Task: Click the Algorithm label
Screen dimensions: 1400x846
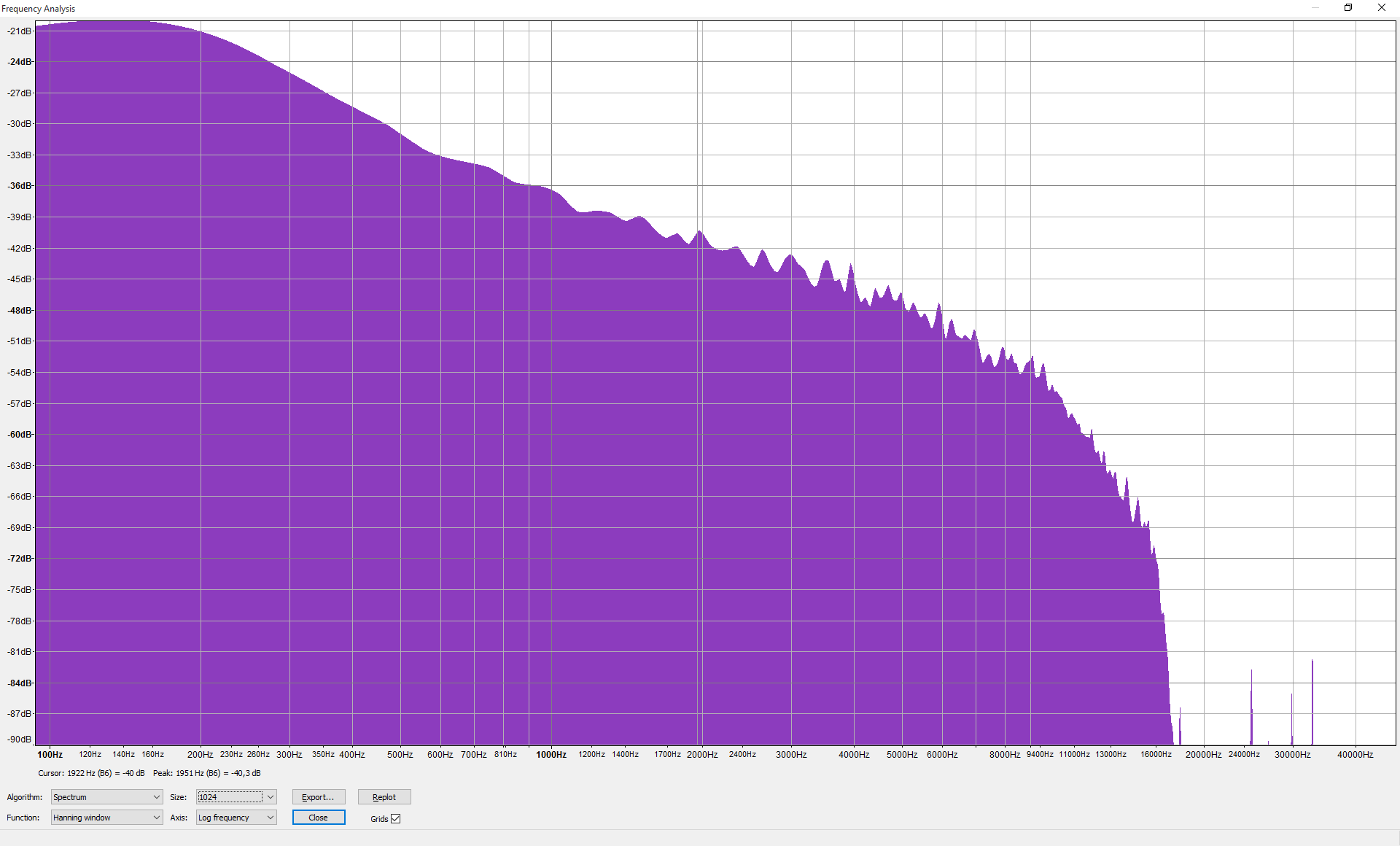Action: (25, 797)
